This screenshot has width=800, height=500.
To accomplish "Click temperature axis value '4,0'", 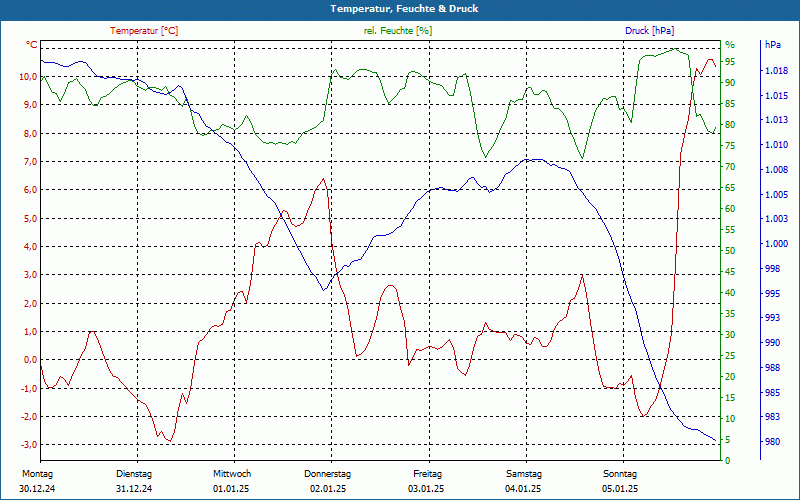I will click(30, 246).
